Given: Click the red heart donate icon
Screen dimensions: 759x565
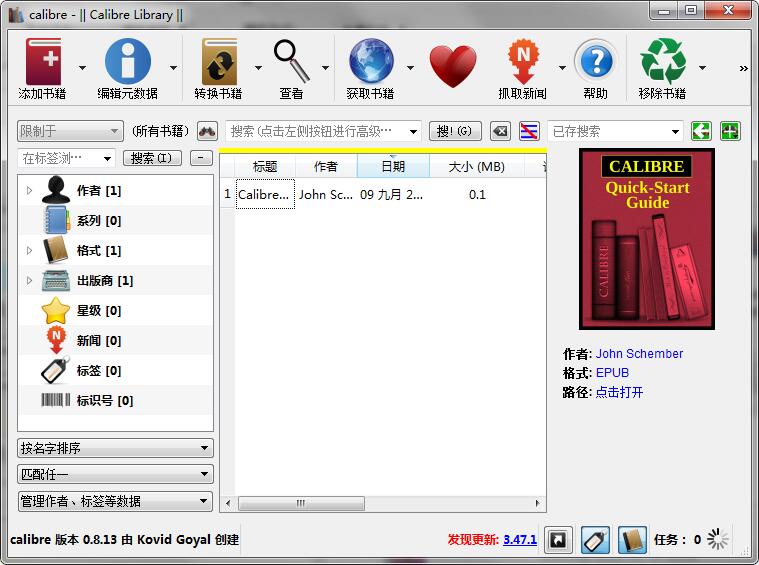Looking at the screenshot, I should 453,66.
